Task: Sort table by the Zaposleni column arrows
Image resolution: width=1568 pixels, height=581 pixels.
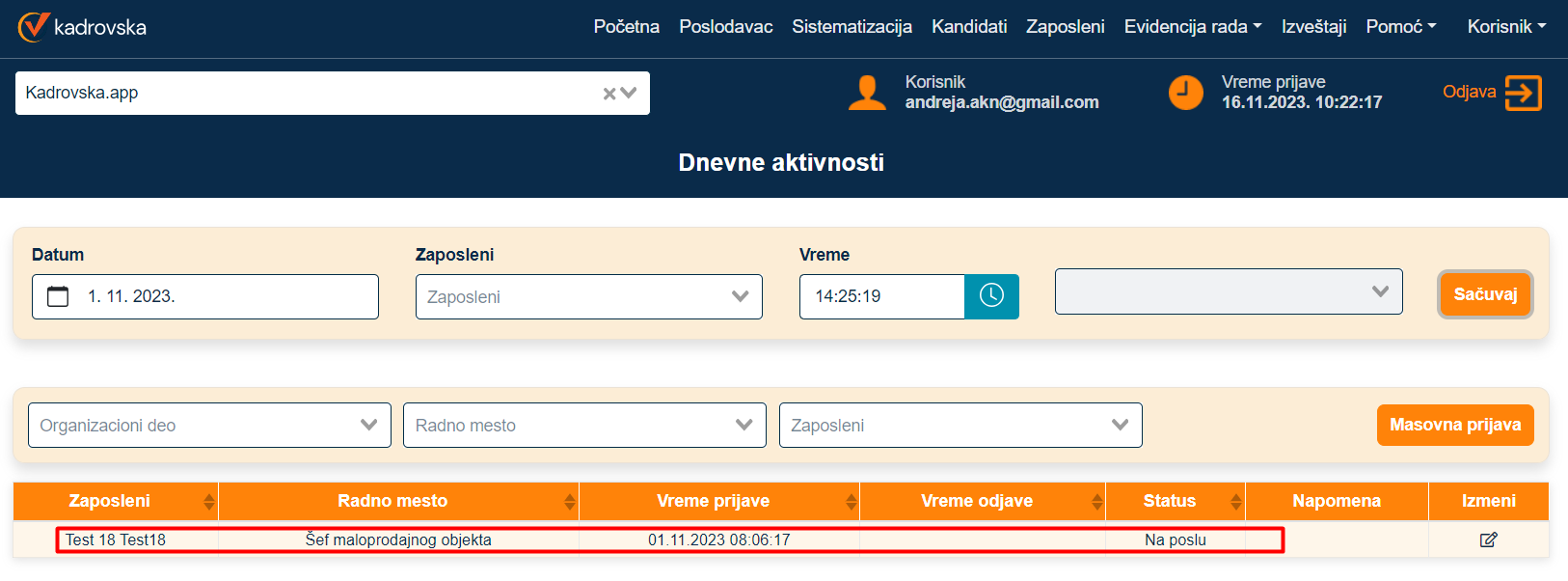Action: click(208, 502)
